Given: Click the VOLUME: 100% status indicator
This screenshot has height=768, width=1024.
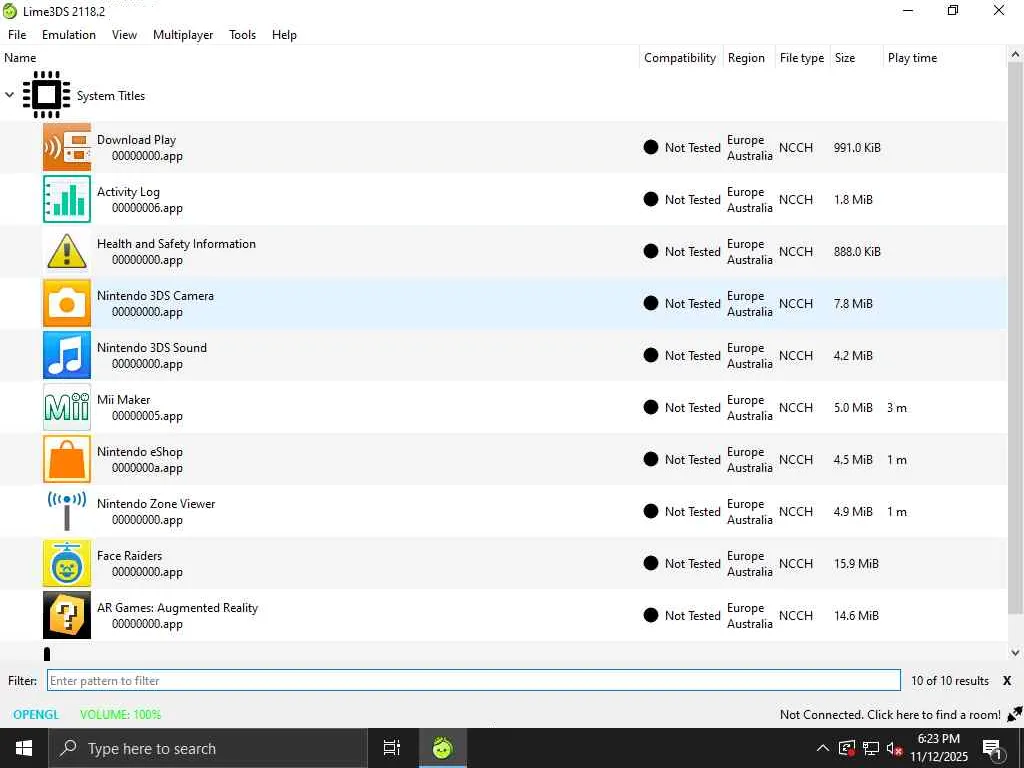Looking at the screenshot, I should [120, 714].
